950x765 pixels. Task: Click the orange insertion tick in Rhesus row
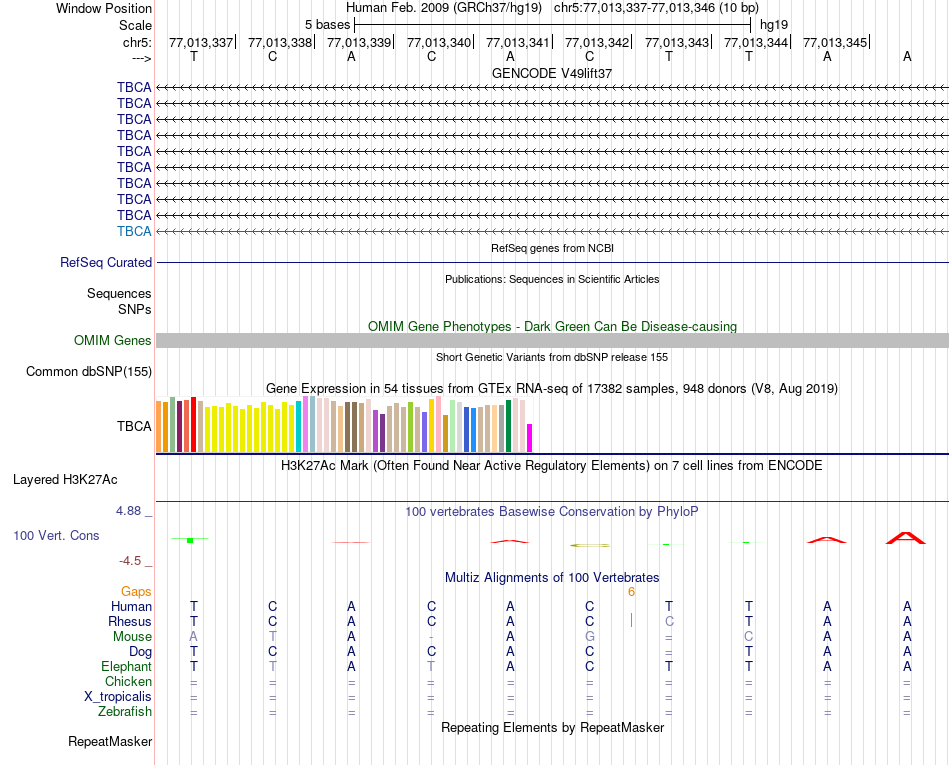click(631, 620)
